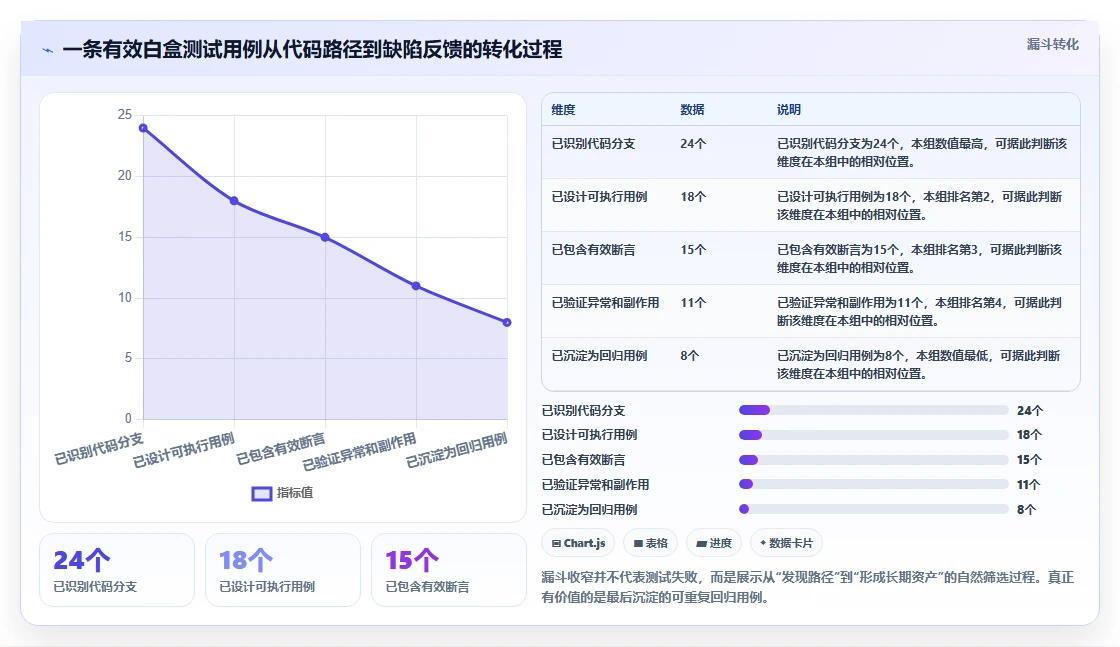The height and width of the screenshot is (647, 1120).
Task: Click the 说明 table column header
Action: 789,110
